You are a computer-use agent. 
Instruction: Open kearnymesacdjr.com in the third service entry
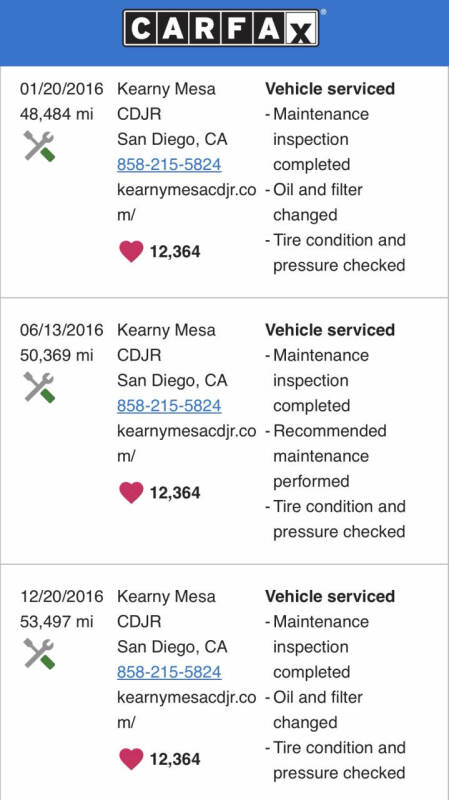(x=186, y=710)
